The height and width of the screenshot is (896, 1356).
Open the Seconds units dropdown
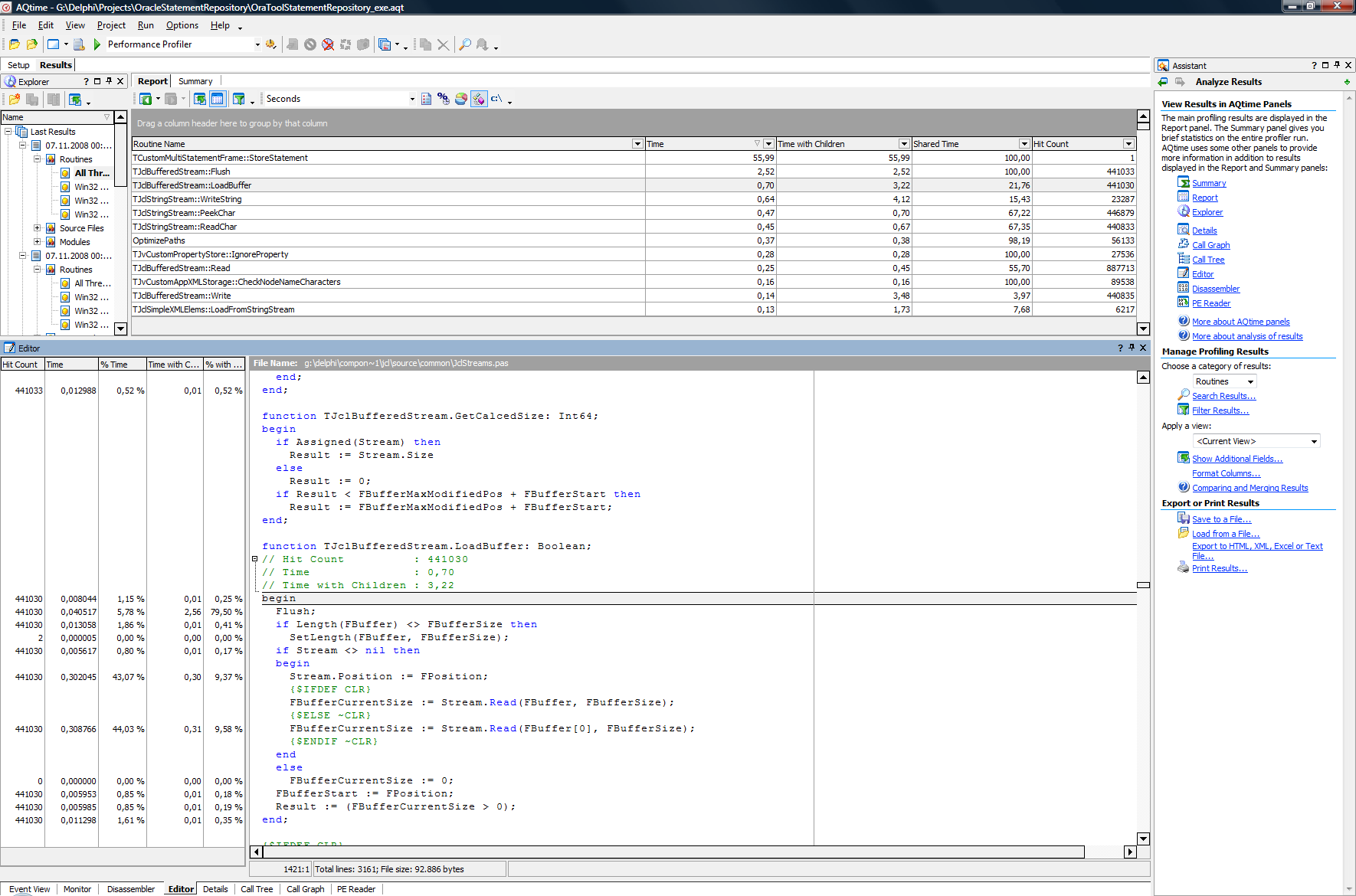coord(412,99)
